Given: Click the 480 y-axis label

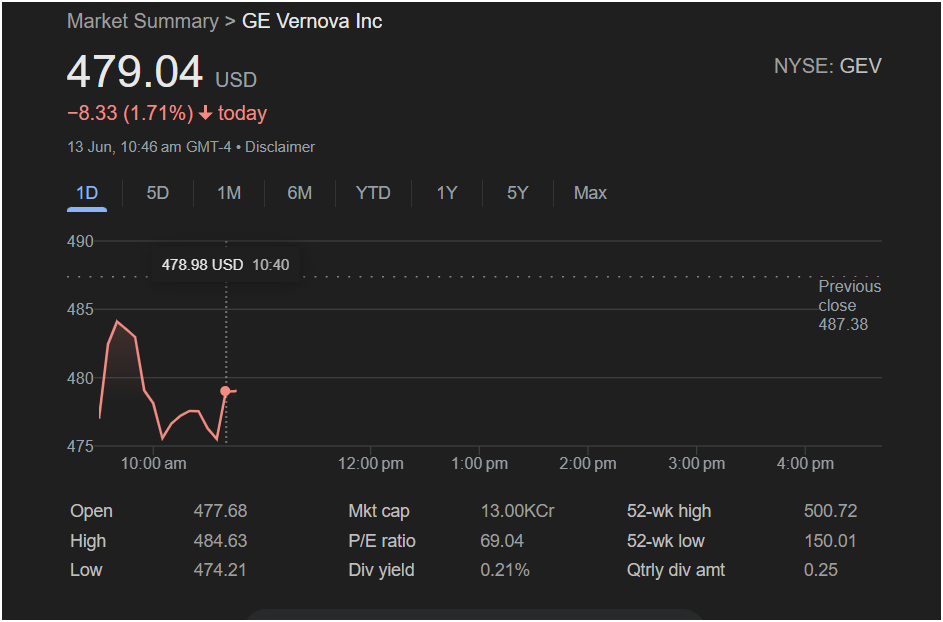Looking at the screenshot, I should coord(80,378).
